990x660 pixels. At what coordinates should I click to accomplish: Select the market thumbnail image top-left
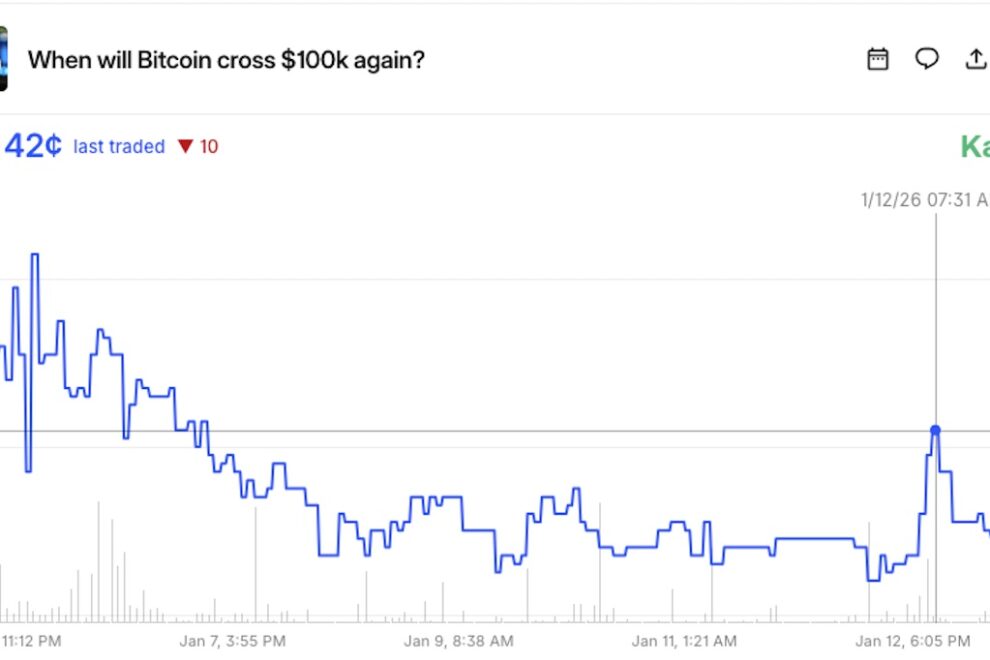(x=5, y=59)
